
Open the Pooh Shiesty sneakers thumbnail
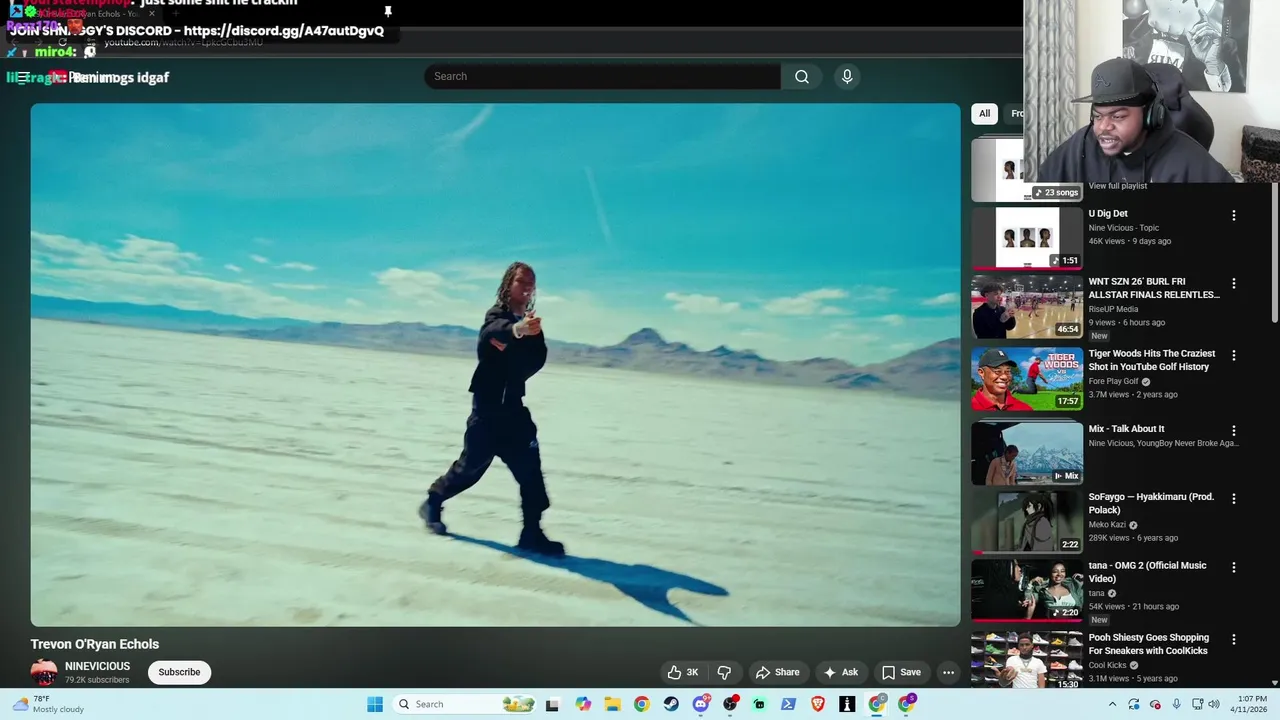click(1027, 659)
